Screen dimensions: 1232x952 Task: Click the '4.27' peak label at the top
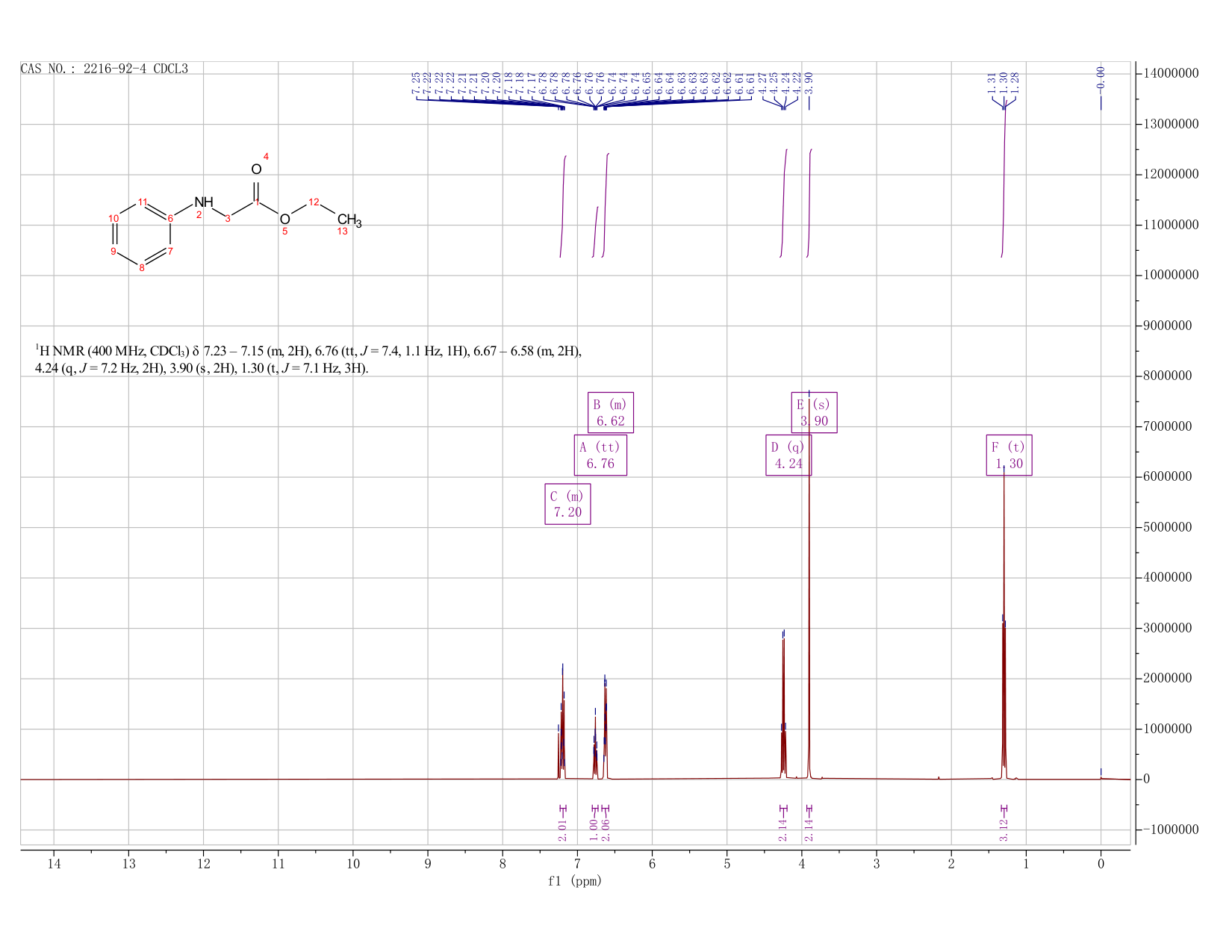pos(762,82)
